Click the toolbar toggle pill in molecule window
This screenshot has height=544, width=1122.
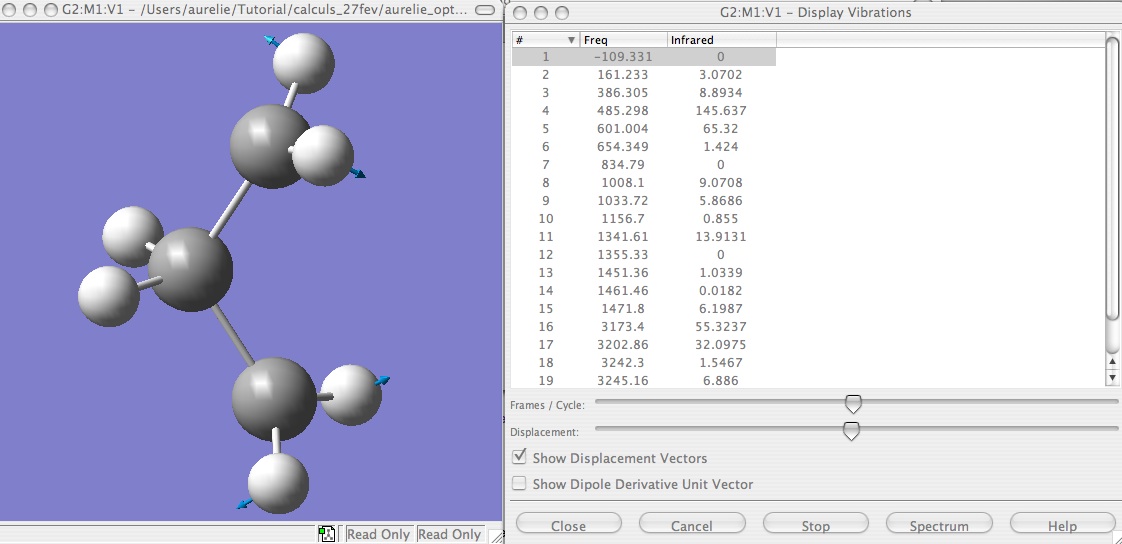487,11
